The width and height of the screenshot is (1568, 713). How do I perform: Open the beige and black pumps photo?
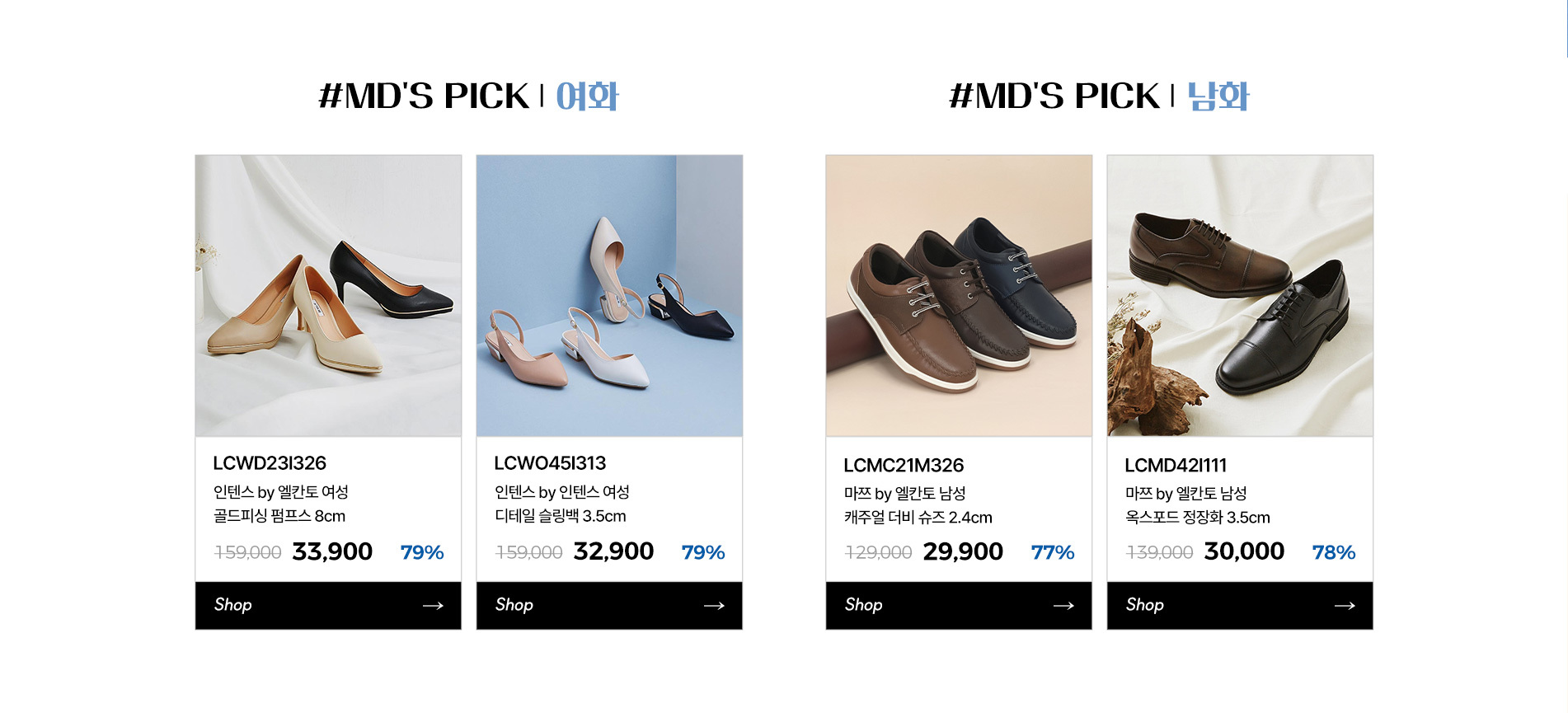click(x=328, y=295)
